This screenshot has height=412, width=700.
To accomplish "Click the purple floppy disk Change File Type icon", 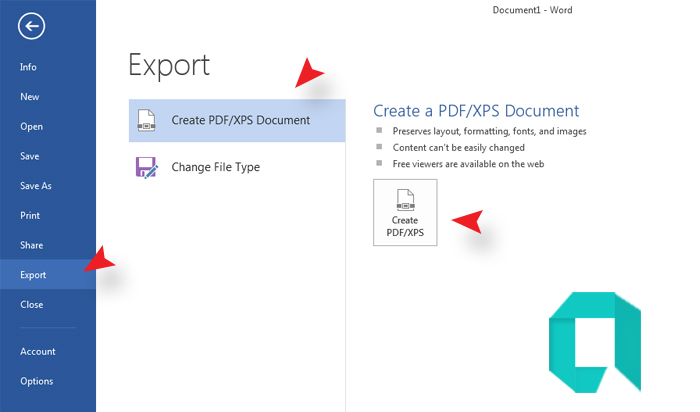I will [x=146, y=167].
